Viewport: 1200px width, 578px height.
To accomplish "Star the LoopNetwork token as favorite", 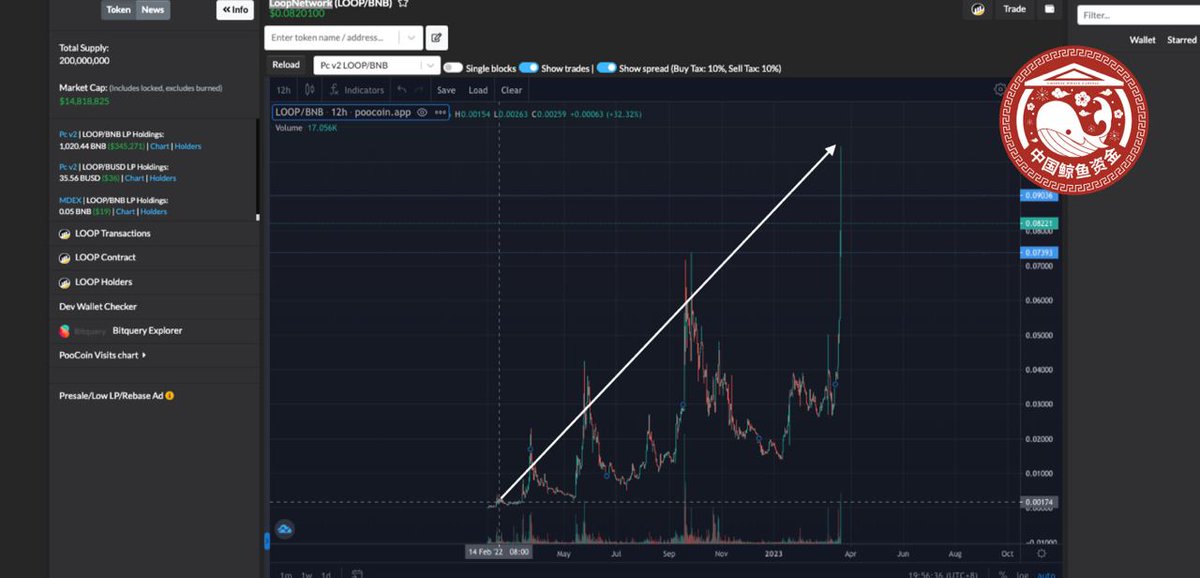I will [x=403, y=4].
